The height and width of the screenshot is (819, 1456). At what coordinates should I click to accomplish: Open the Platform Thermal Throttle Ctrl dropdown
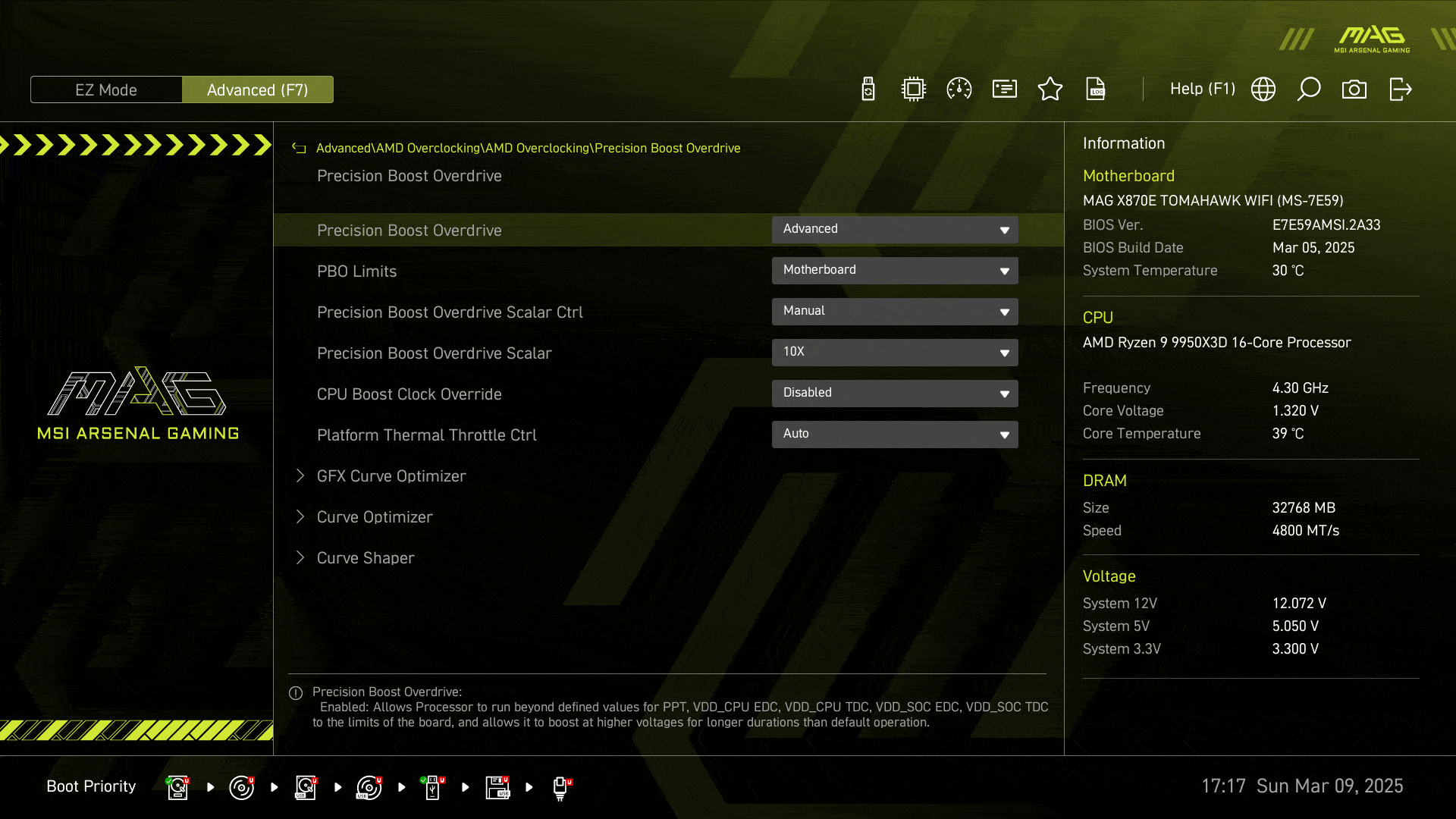coord(895,435)
